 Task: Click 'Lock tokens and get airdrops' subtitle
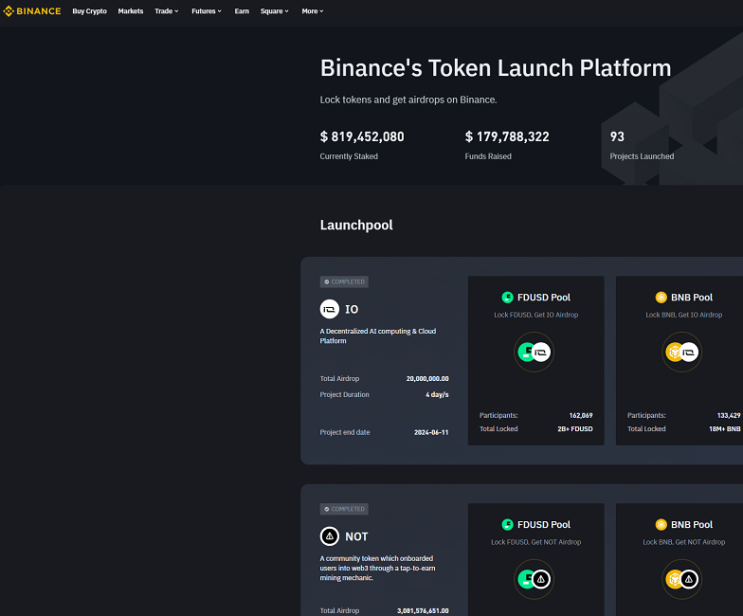[x=408, y=100]
